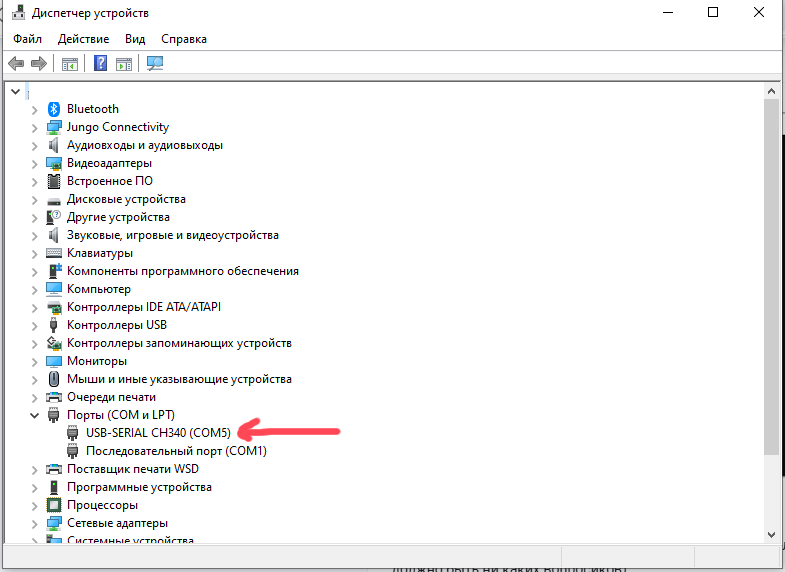
Task: Toggle the show/hide console tree button
Action: (69, 64)
